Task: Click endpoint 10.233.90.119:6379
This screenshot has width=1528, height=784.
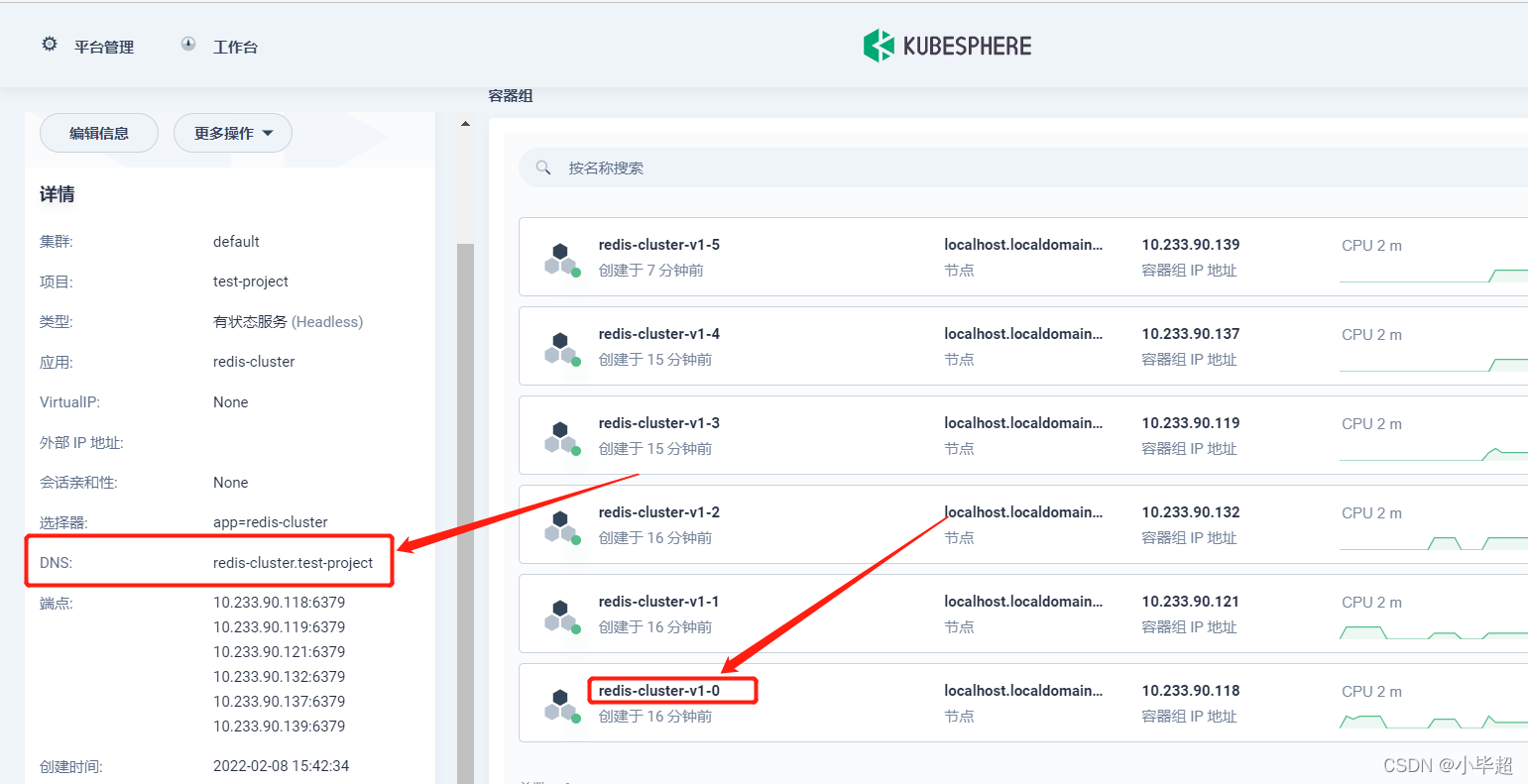Action: pos(280,627)
